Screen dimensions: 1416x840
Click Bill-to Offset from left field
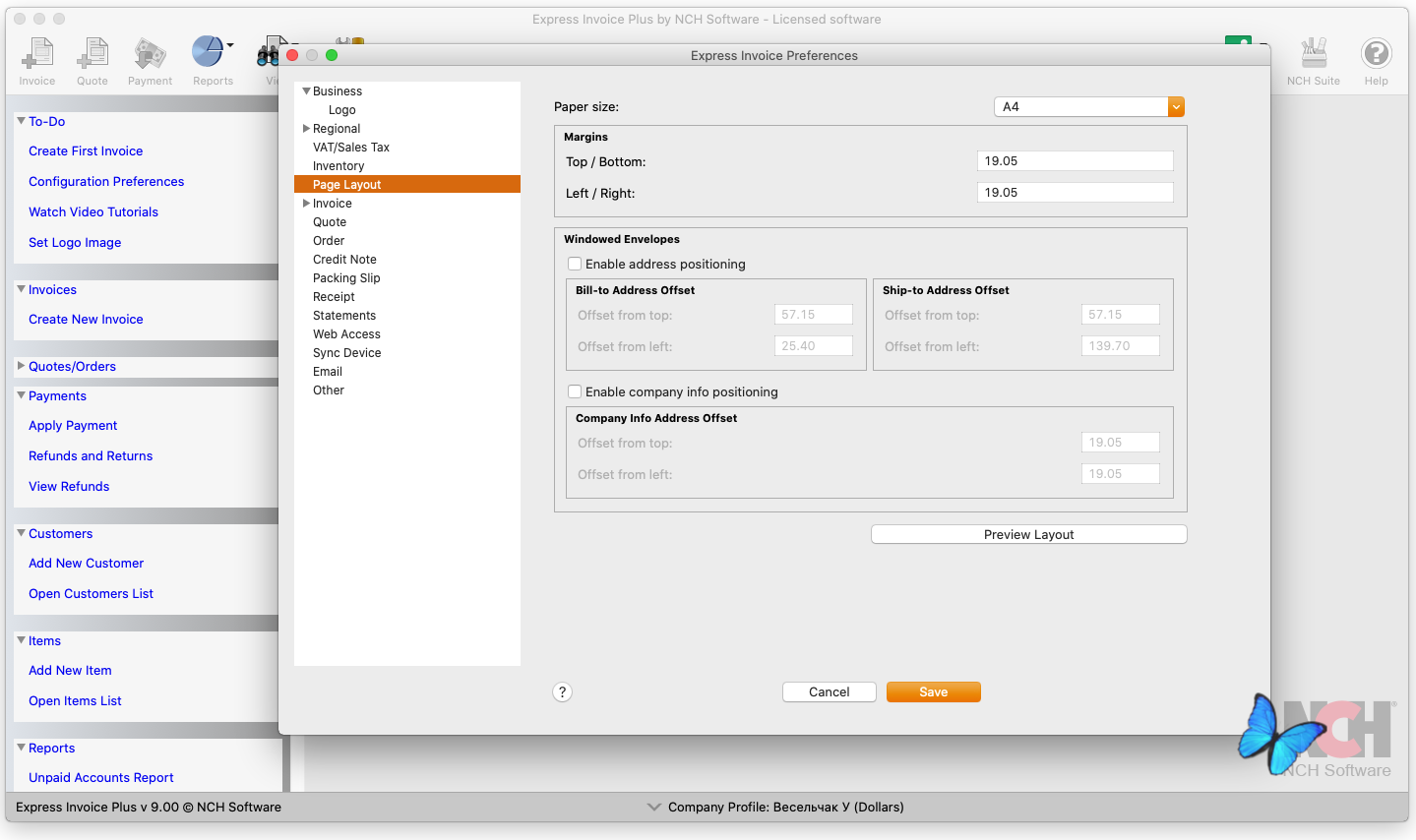click(814, 346)
